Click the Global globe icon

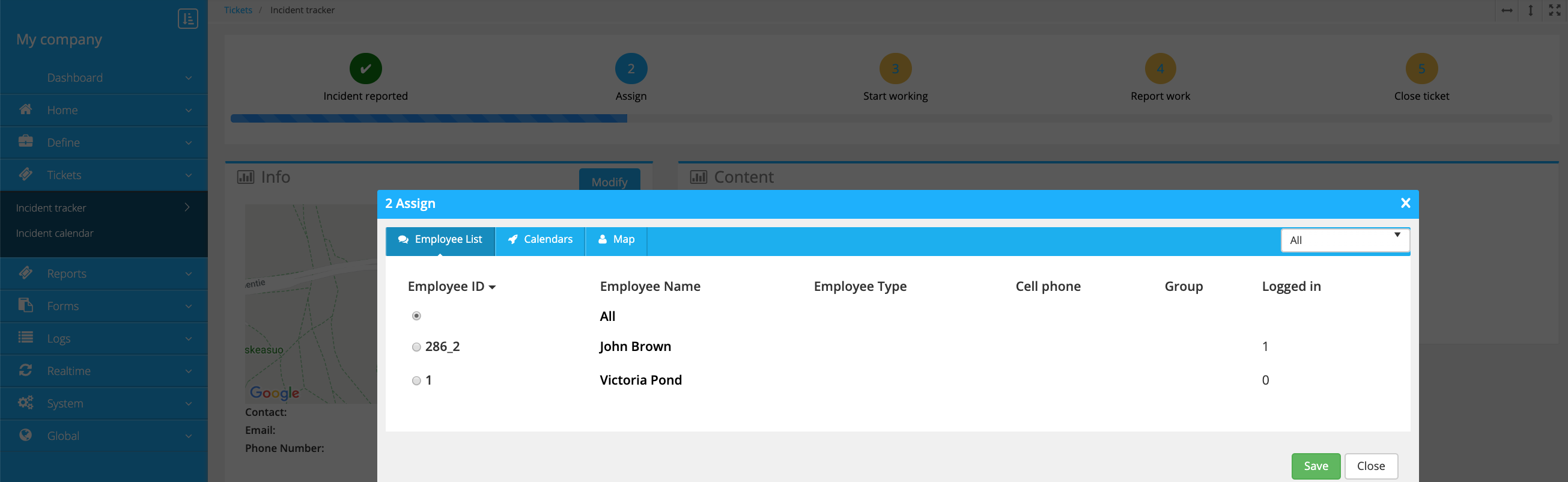click(26, 435)
